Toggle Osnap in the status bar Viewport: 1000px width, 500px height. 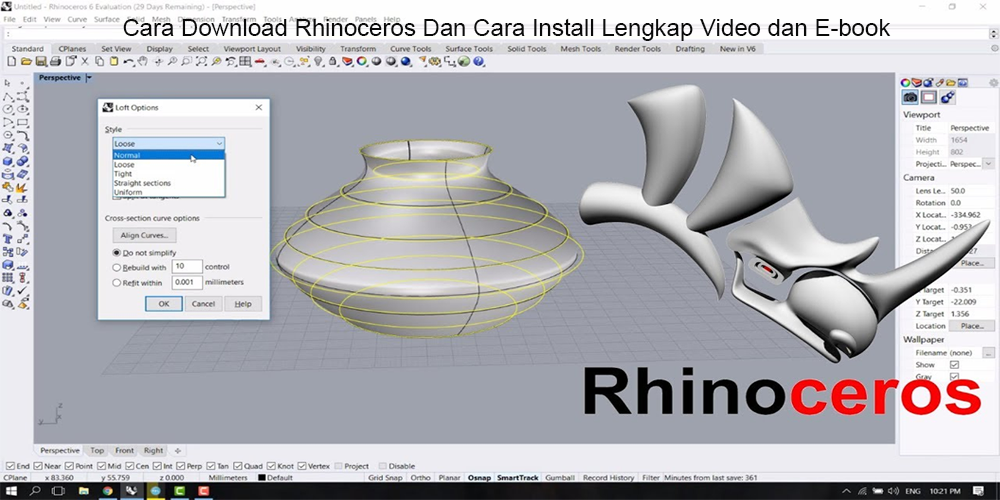pos(479,478)
